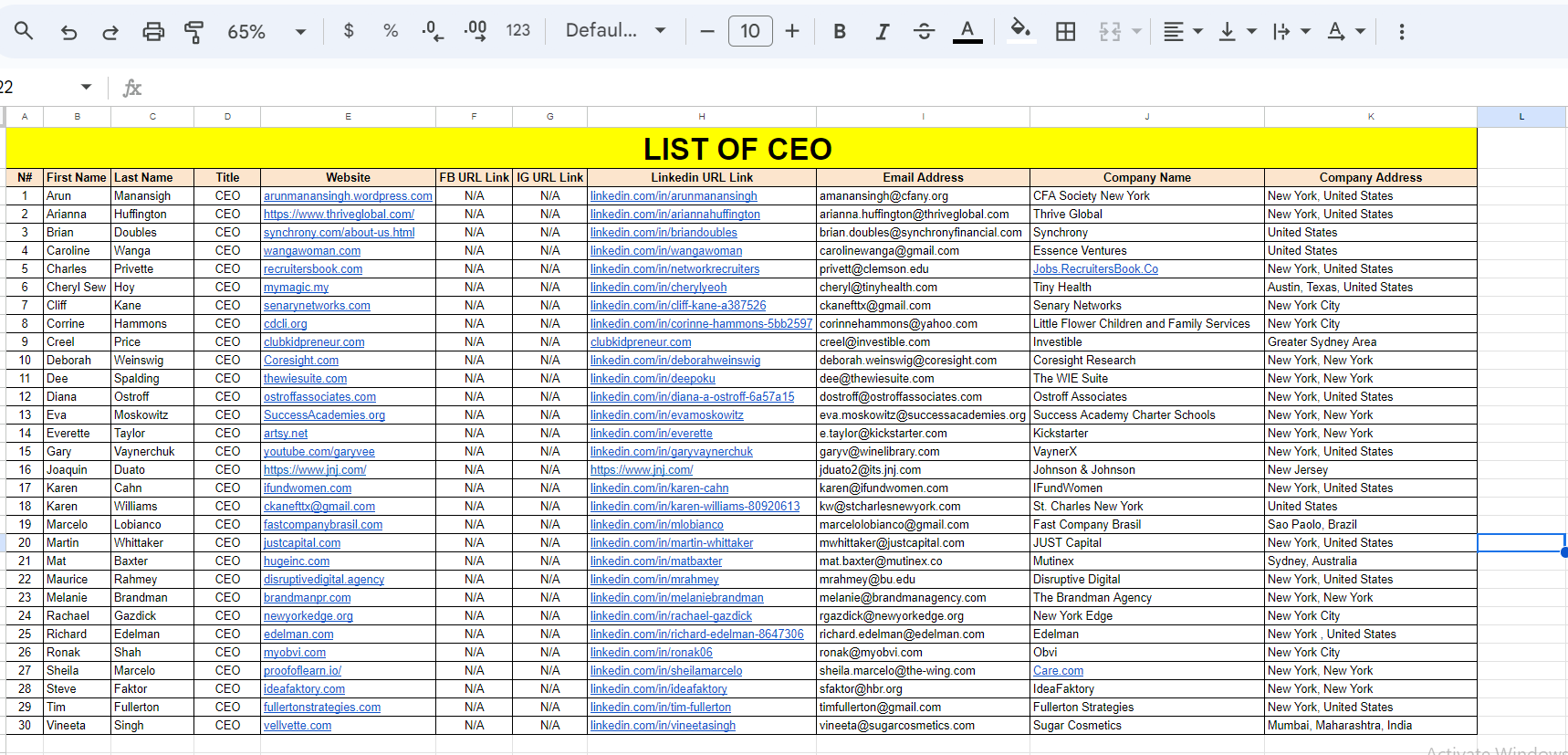This screenshot has height=755, width=1568.
Task: Expand the merge cells dropdown arrow
Action: (1137, 31)
